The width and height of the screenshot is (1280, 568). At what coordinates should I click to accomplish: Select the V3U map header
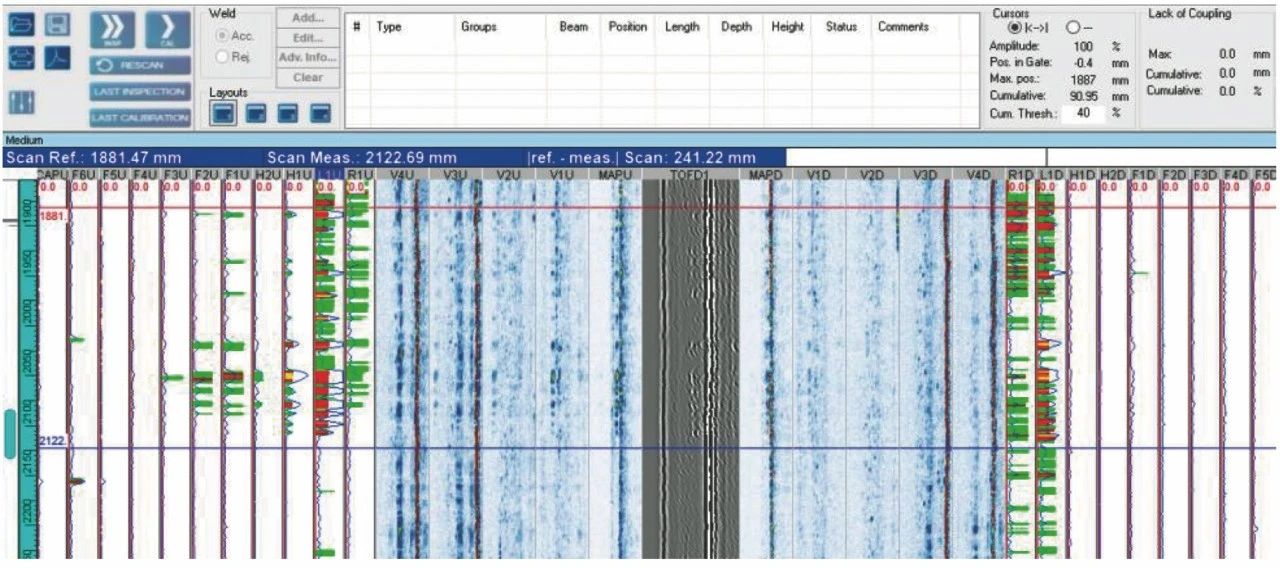coord(455,175)
